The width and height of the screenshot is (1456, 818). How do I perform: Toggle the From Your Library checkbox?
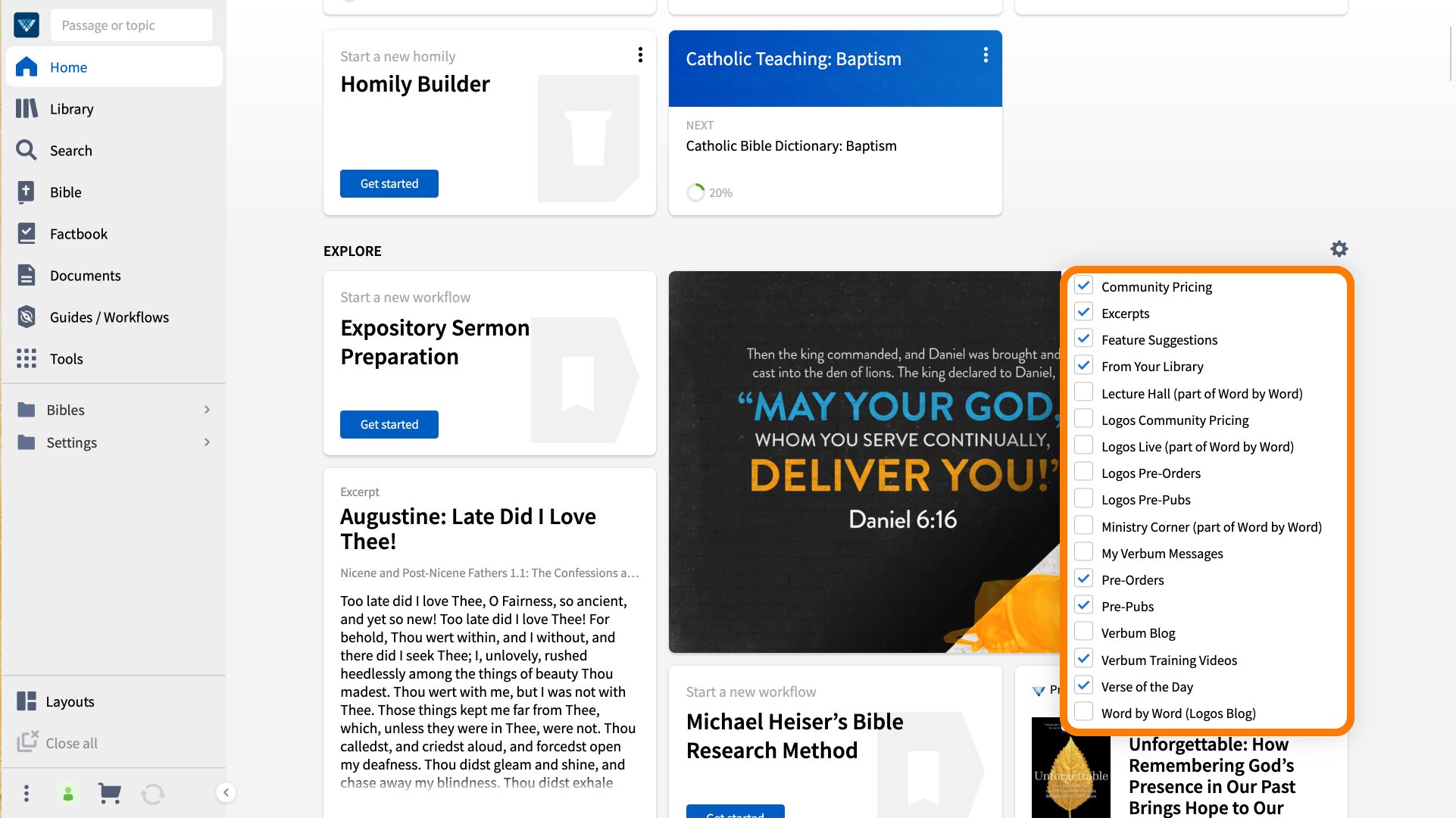tap(1084, 365)
